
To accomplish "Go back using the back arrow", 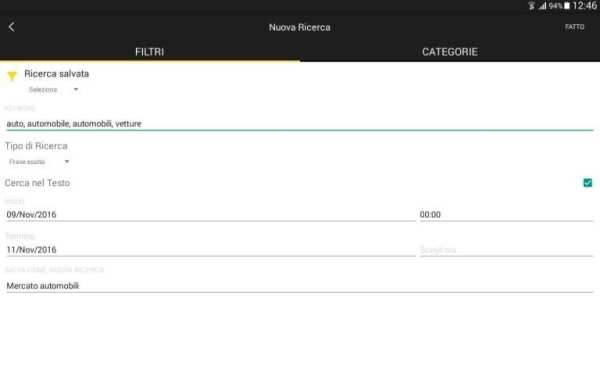I will coord(11,27).
